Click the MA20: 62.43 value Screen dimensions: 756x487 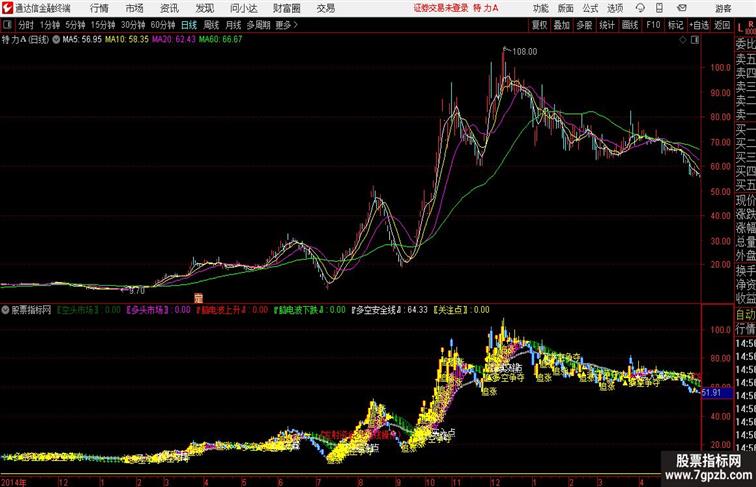[174, 40]
